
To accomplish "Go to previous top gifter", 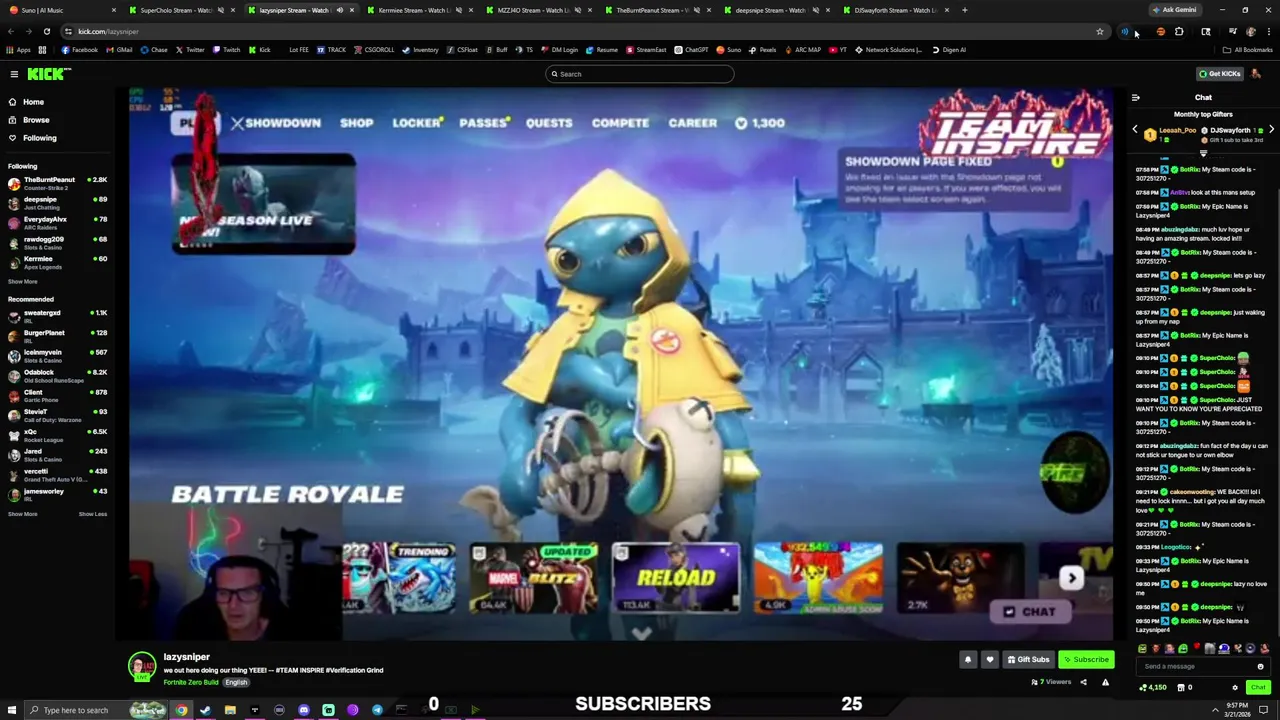I will [x=1135, y=130].
